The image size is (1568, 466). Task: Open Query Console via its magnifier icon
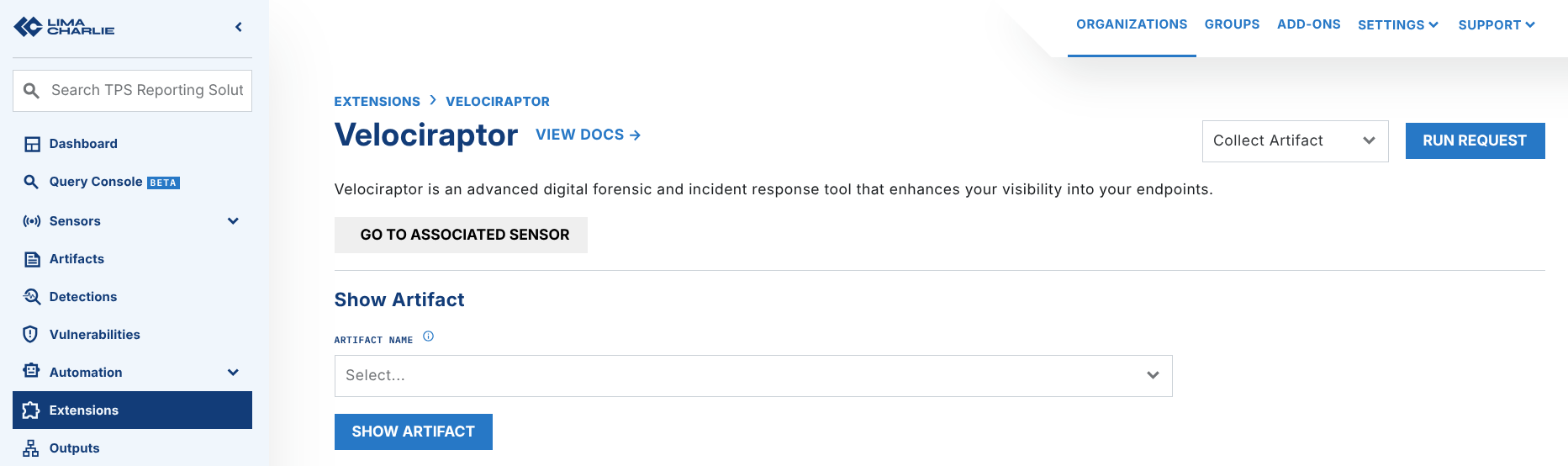click(32, 182)
